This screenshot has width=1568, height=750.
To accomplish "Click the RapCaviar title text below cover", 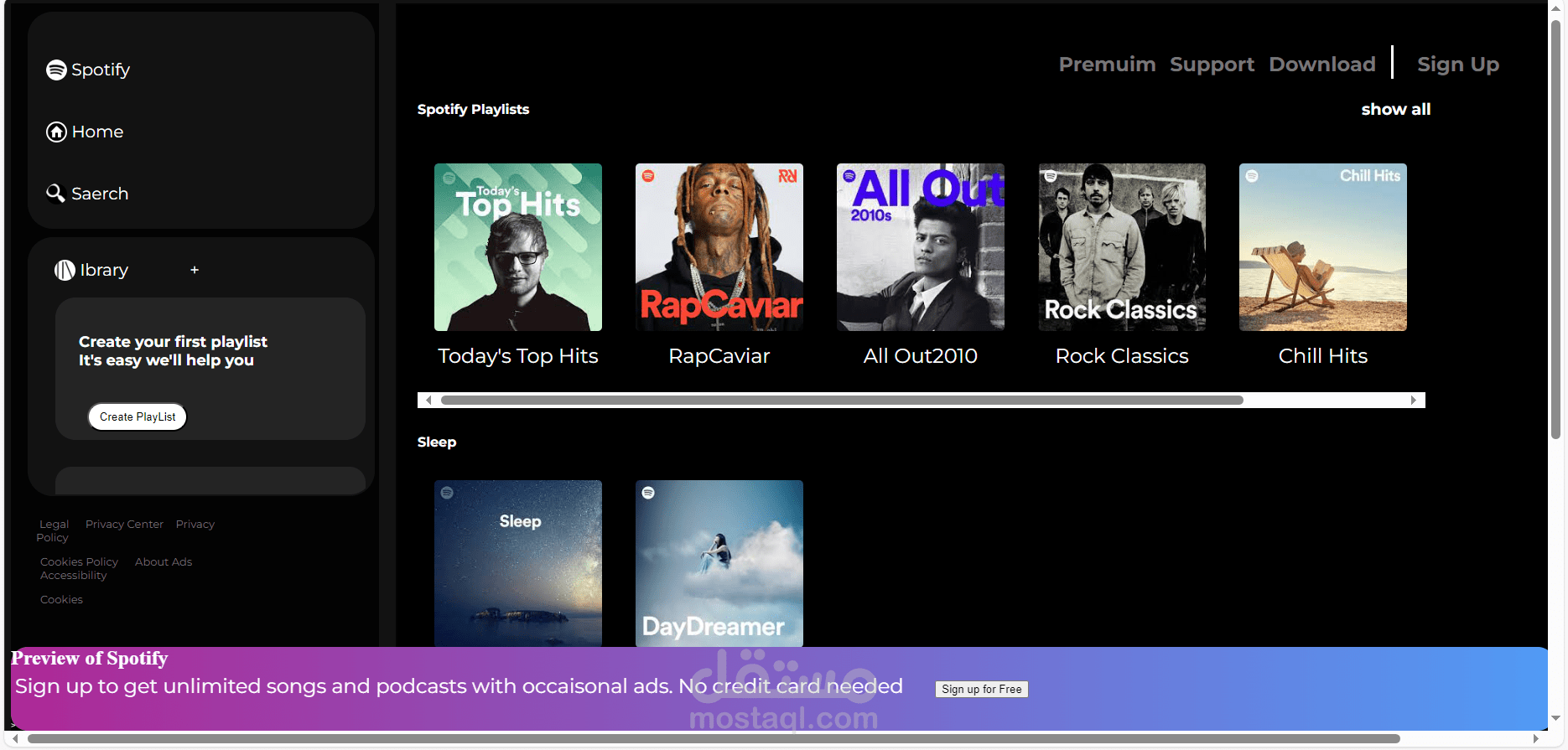I will point(719,356).
